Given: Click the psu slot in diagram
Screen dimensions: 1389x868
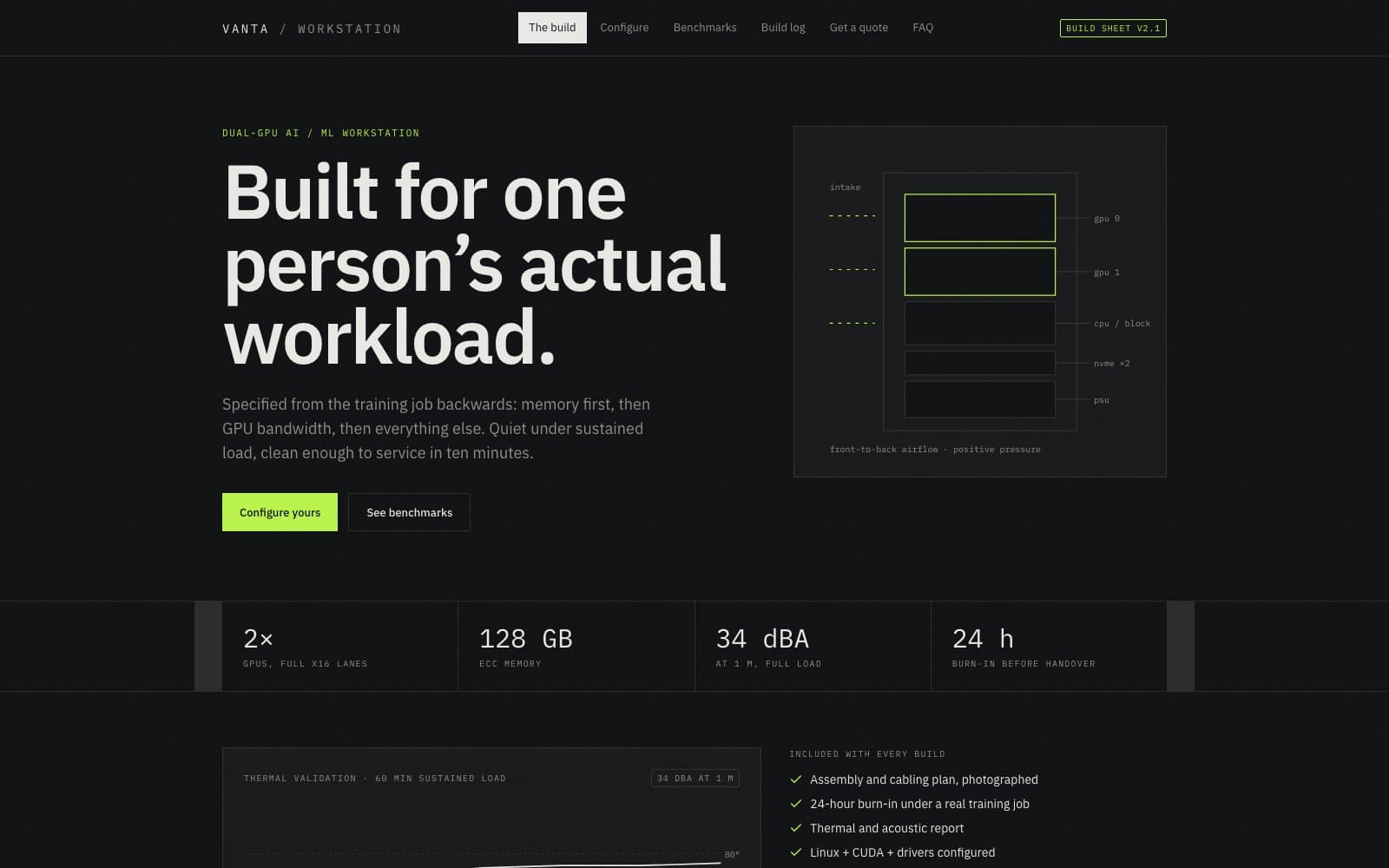Looking at the screenshot, I should [979, 399].
